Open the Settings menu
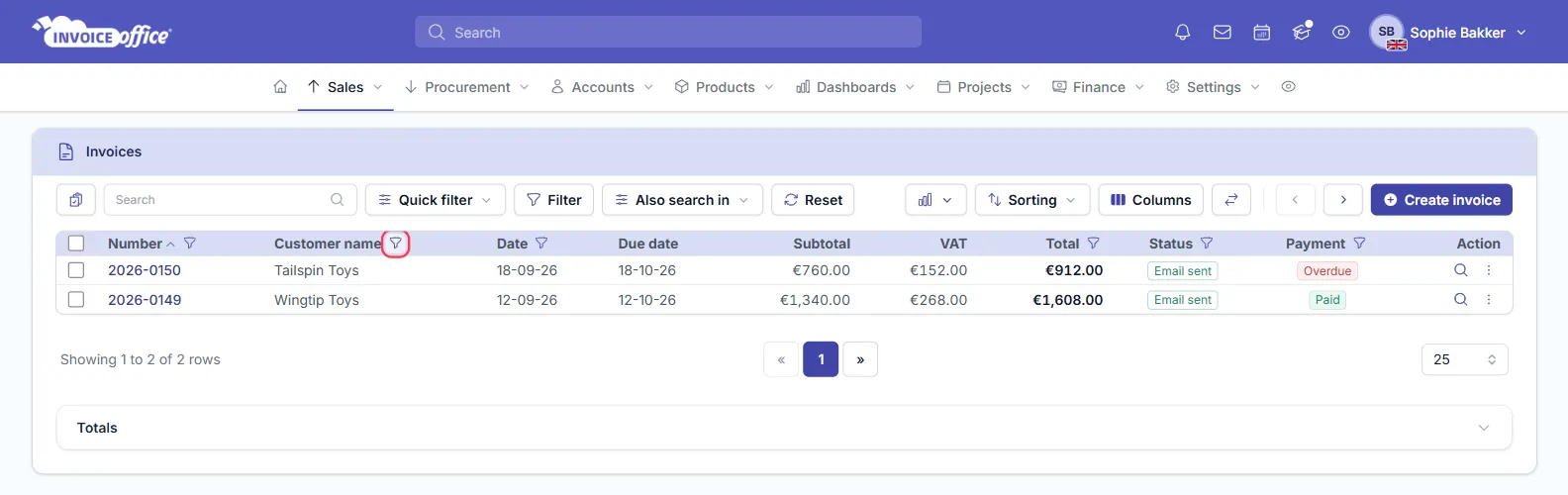The image size is (1568, 495). [x=1214, y=87]
